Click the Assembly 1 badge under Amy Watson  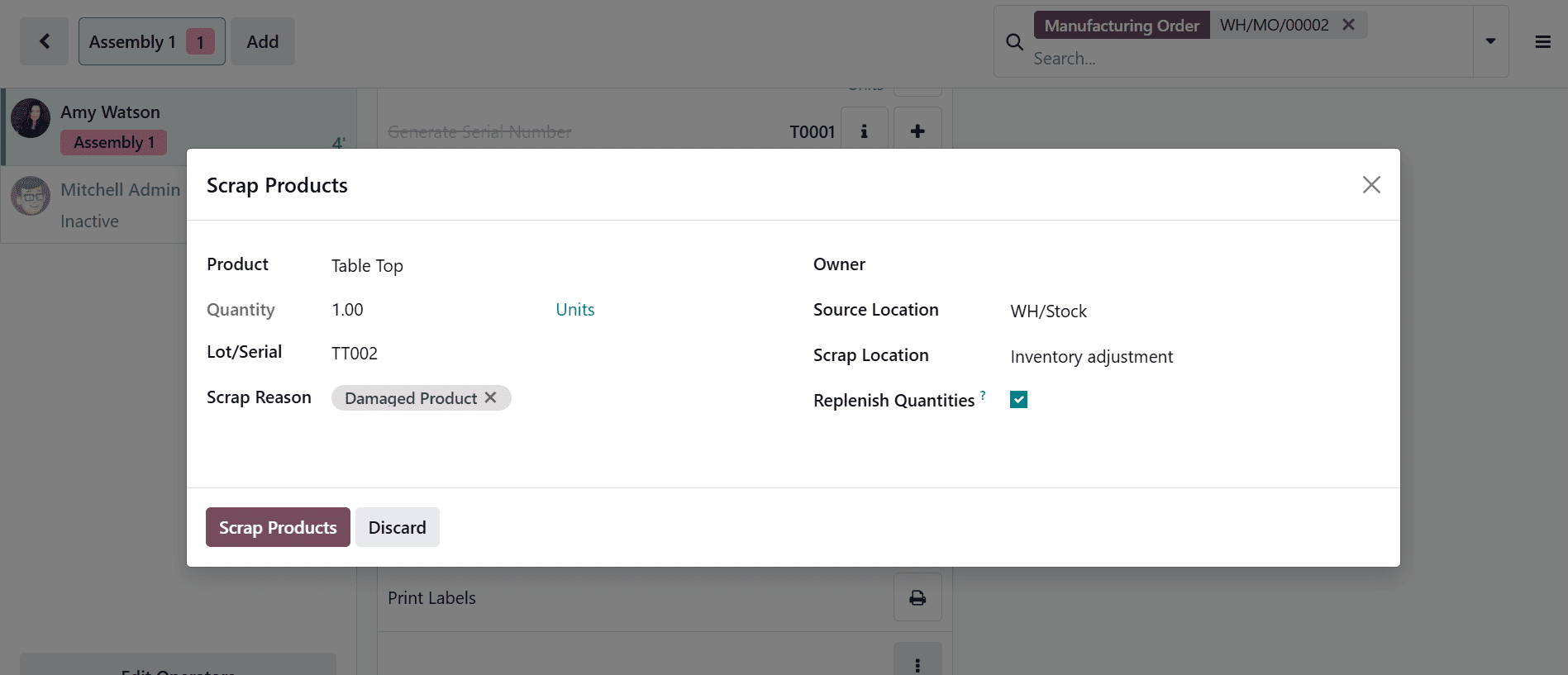(113, 142)
